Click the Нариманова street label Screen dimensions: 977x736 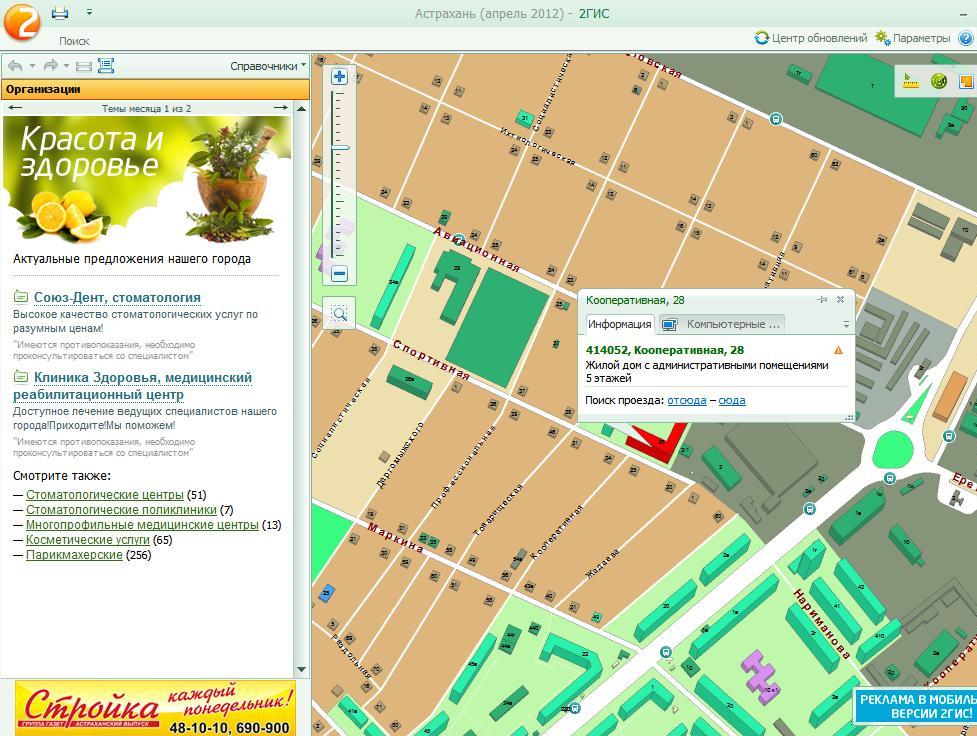click(x=821, y=624)
